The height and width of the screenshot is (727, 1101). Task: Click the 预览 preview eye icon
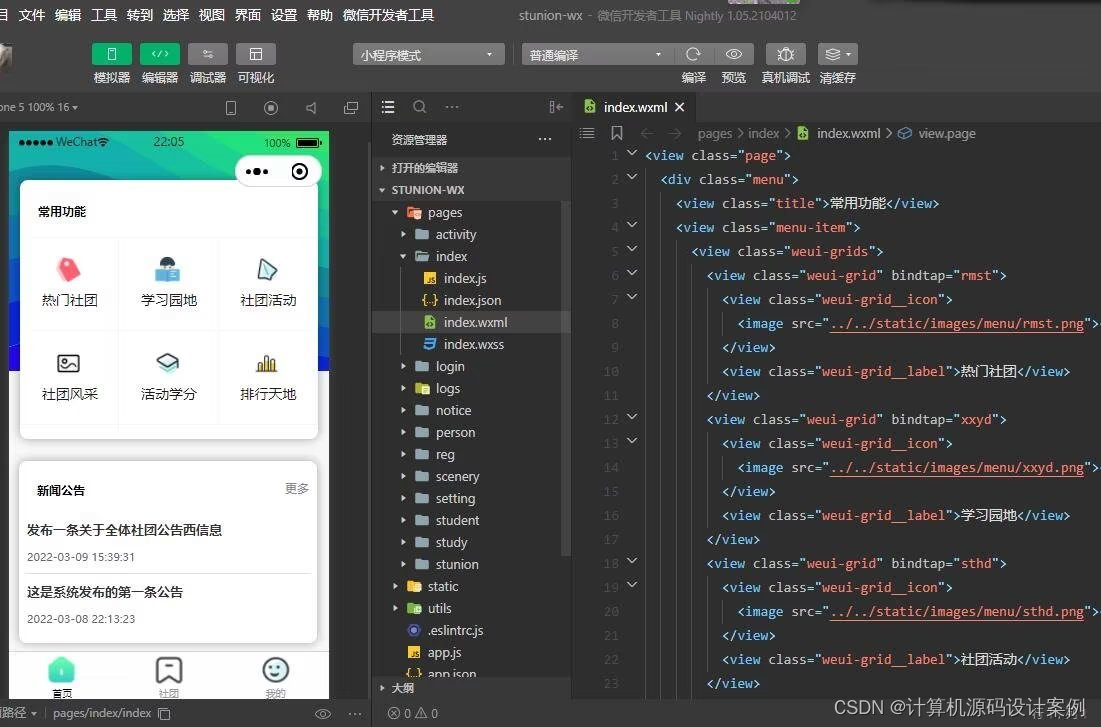pos(734,54)
